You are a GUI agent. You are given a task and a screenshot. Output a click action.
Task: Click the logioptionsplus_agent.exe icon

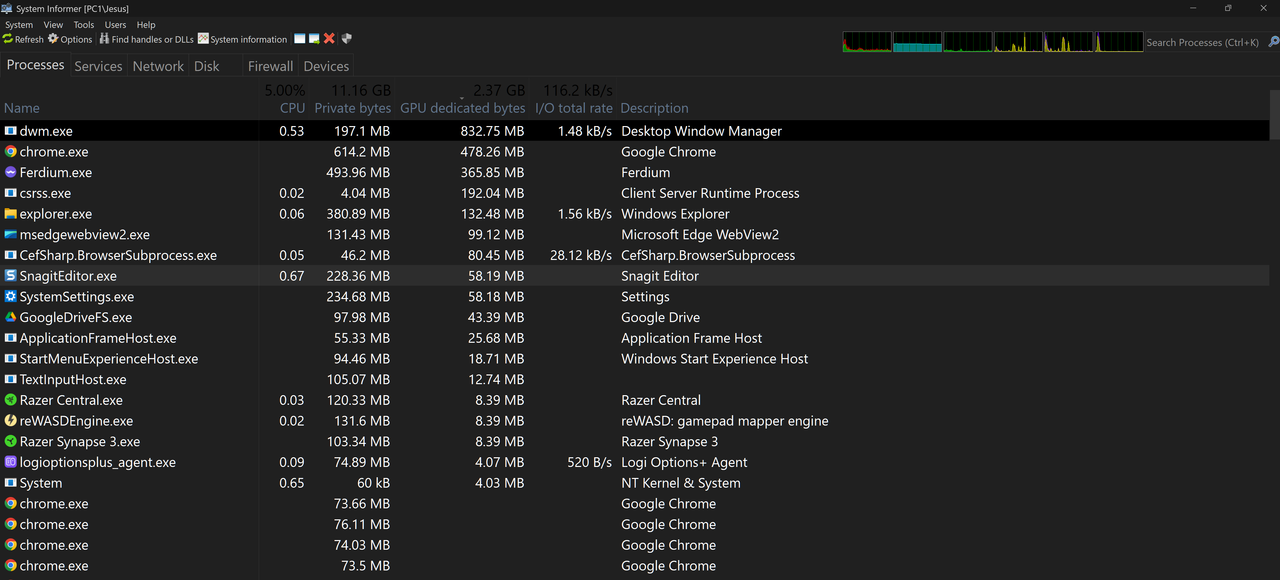pos(10,462)
